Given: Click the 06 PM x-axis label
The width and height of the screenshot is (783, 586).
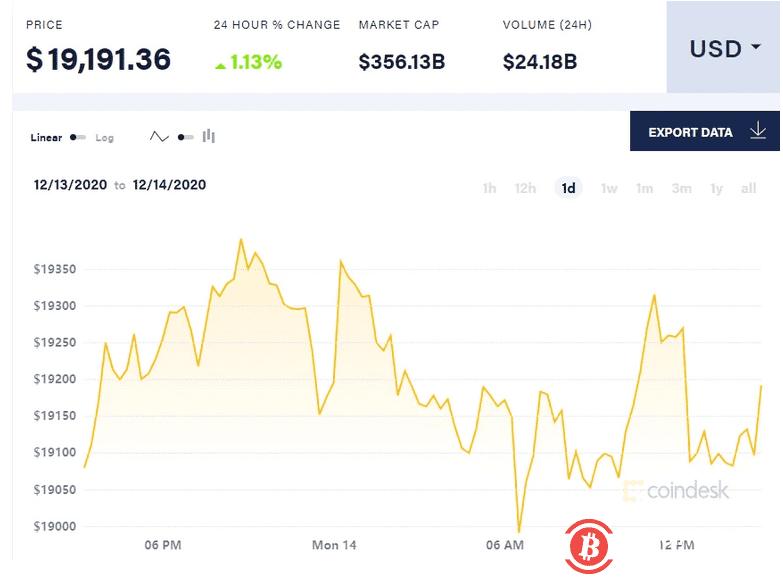Looking at the screenshot, I should pyautogui.click(x=163, y=545).
